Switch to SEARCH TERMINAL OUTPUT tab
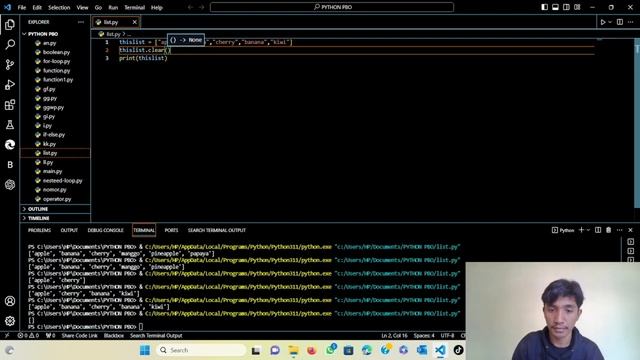The width and height of the screenshot is (640, 360). pyautogui.click(x=217, y=230)
